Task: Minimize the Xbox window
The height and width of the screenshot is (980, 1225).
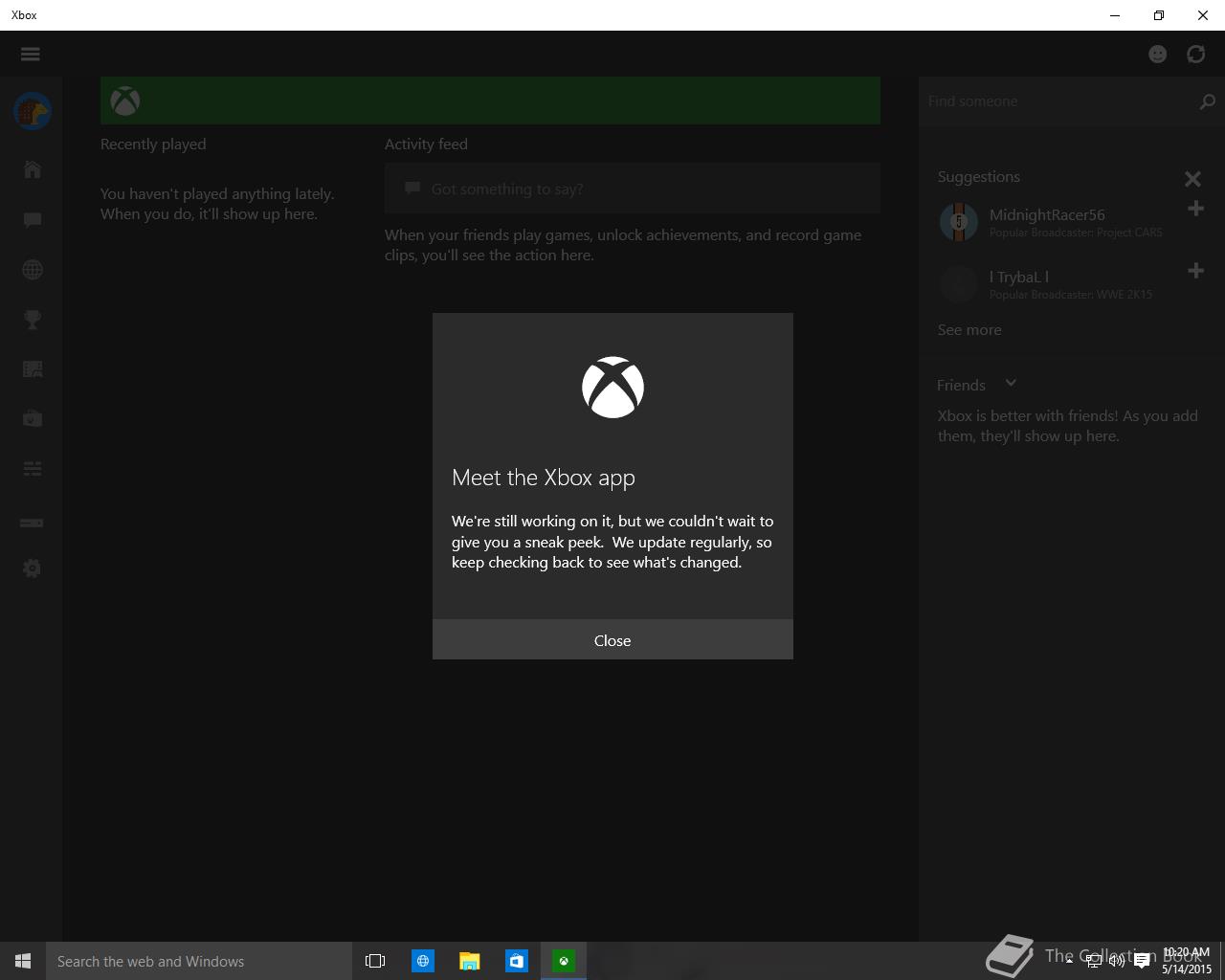Action: coord(1115,15)
